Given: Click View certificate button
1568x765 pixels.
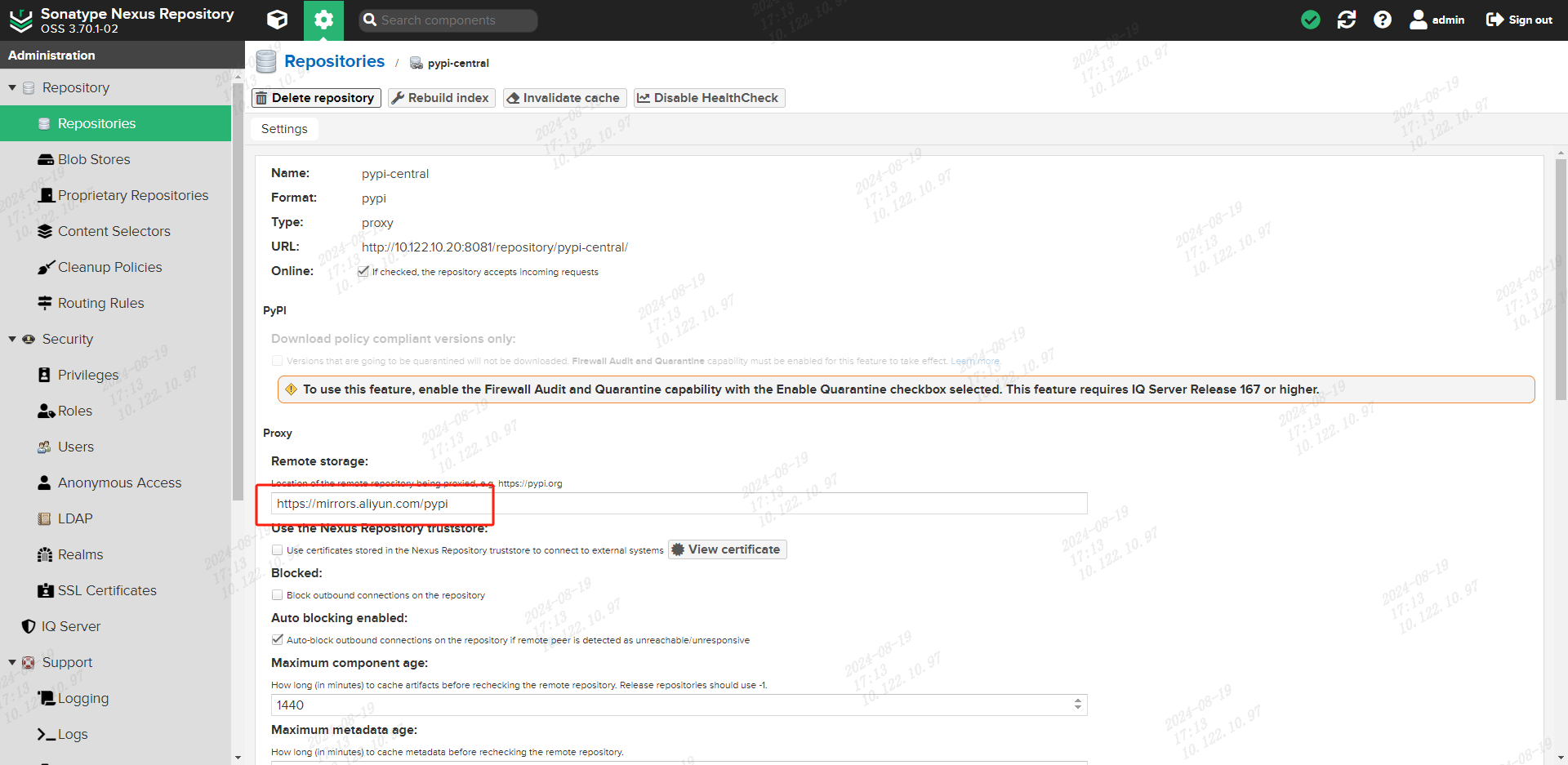Looking at the screenshot, I should (727, 549).
